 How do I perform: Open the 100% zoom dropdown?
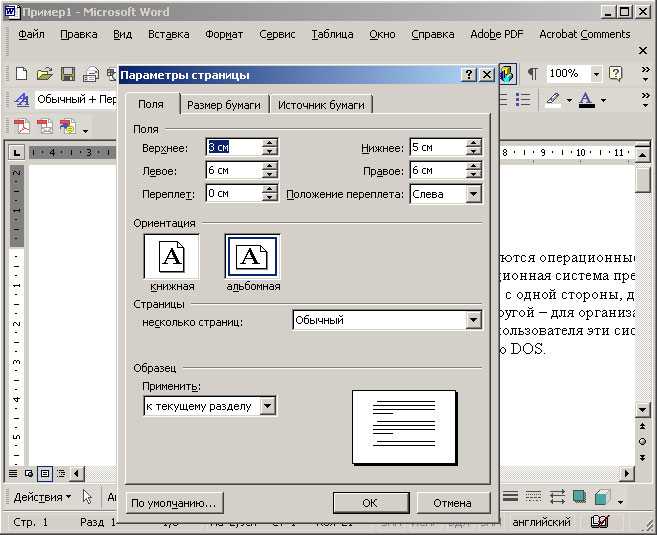(x=596, y=74)
